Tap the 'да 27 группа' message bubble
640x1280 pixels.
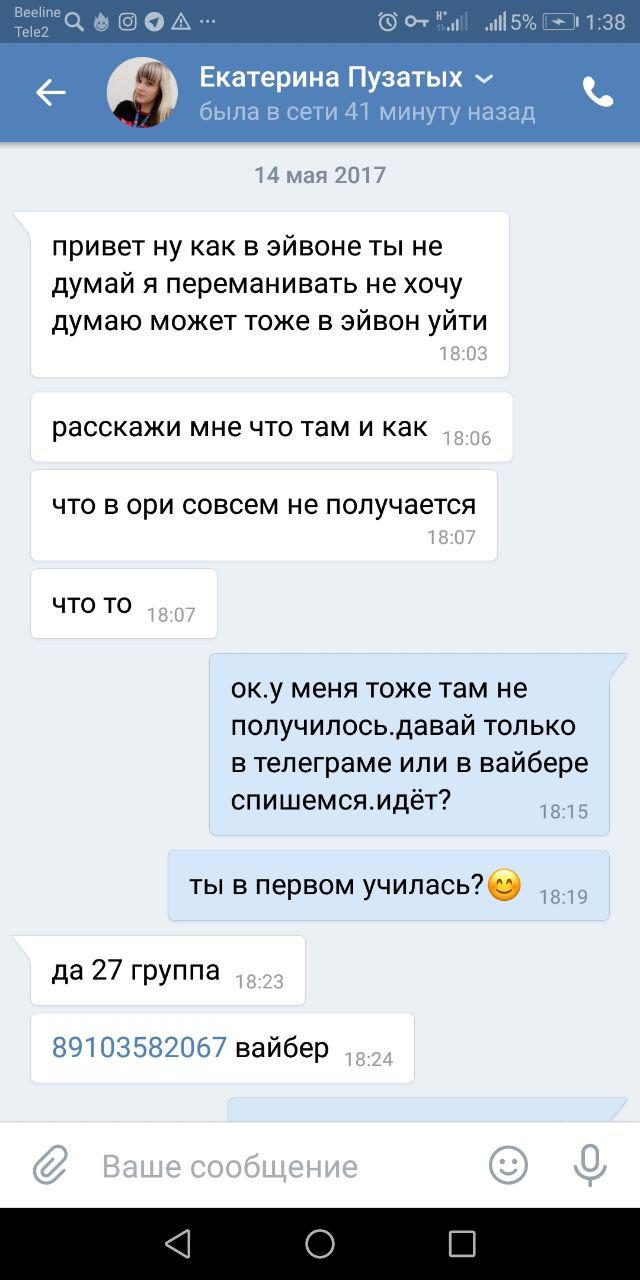point(168,970)
